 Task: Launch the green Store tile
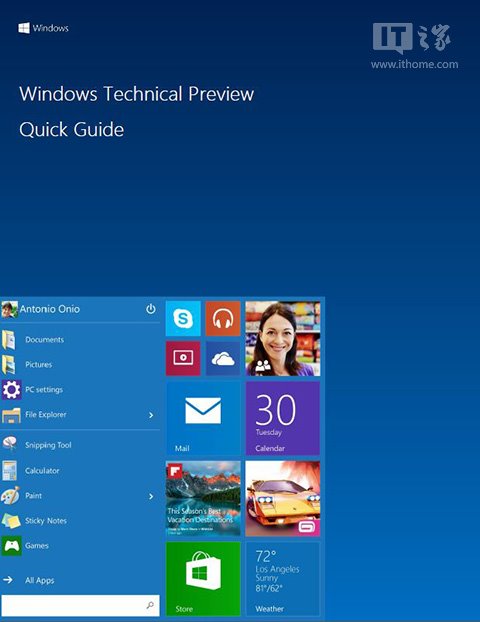pyautogui.click(x=203, y=579)
